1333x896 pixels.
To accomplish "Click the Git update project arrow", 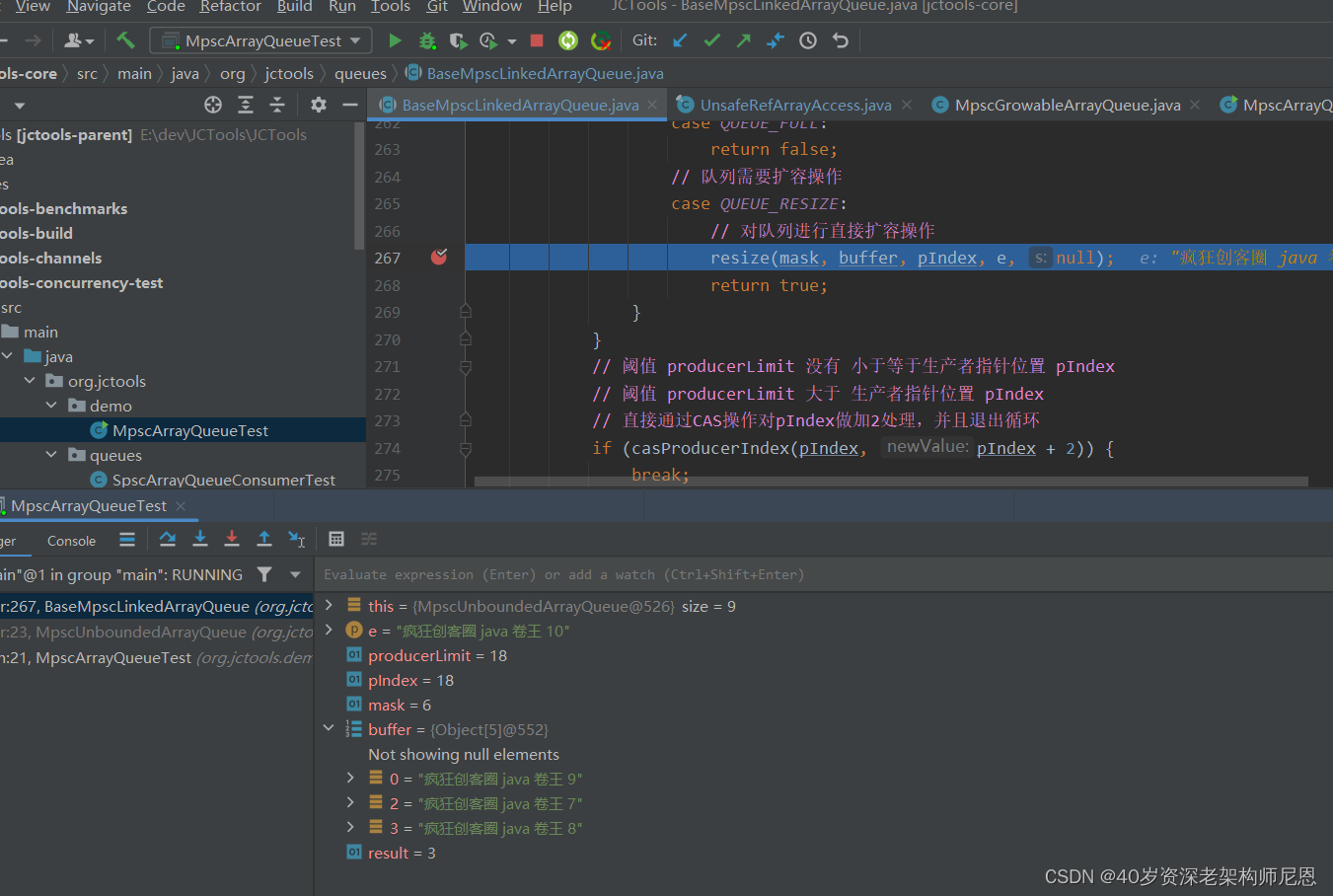I will click(680, 40).
